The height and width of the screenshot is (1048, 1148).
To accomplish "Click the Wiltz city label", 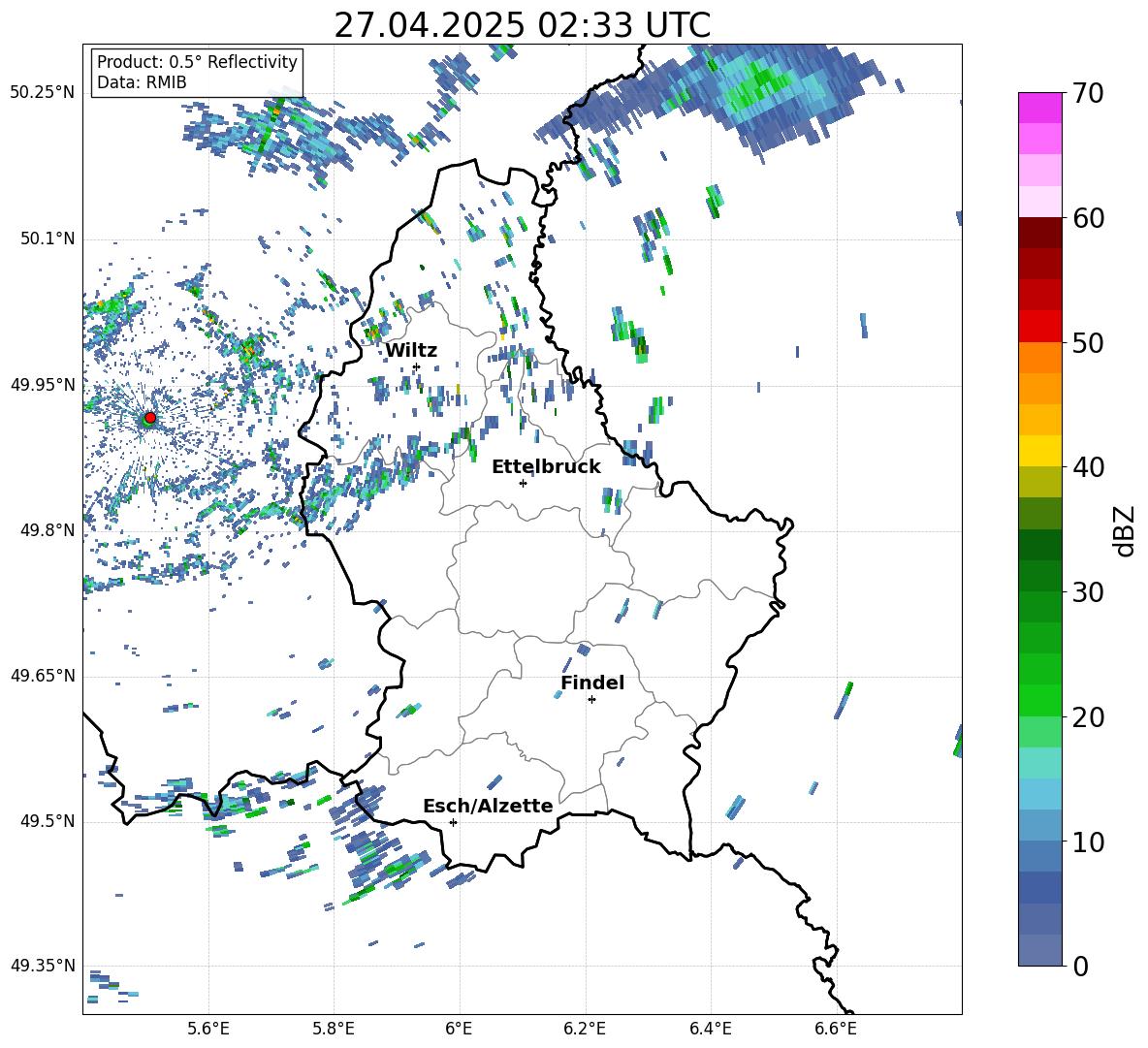I will point(411,351).
